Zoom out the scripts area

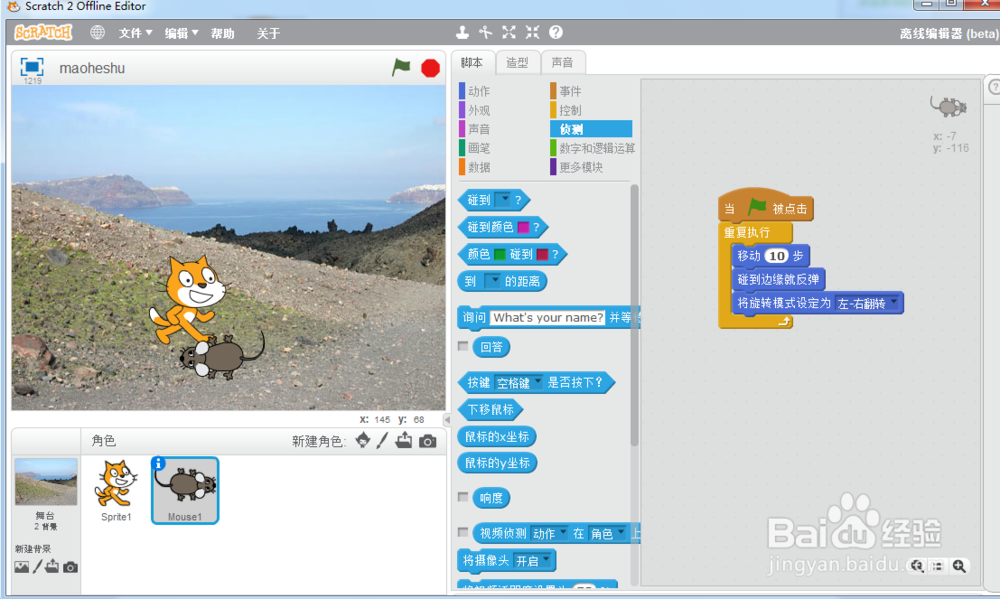click(x=917, y=566)
